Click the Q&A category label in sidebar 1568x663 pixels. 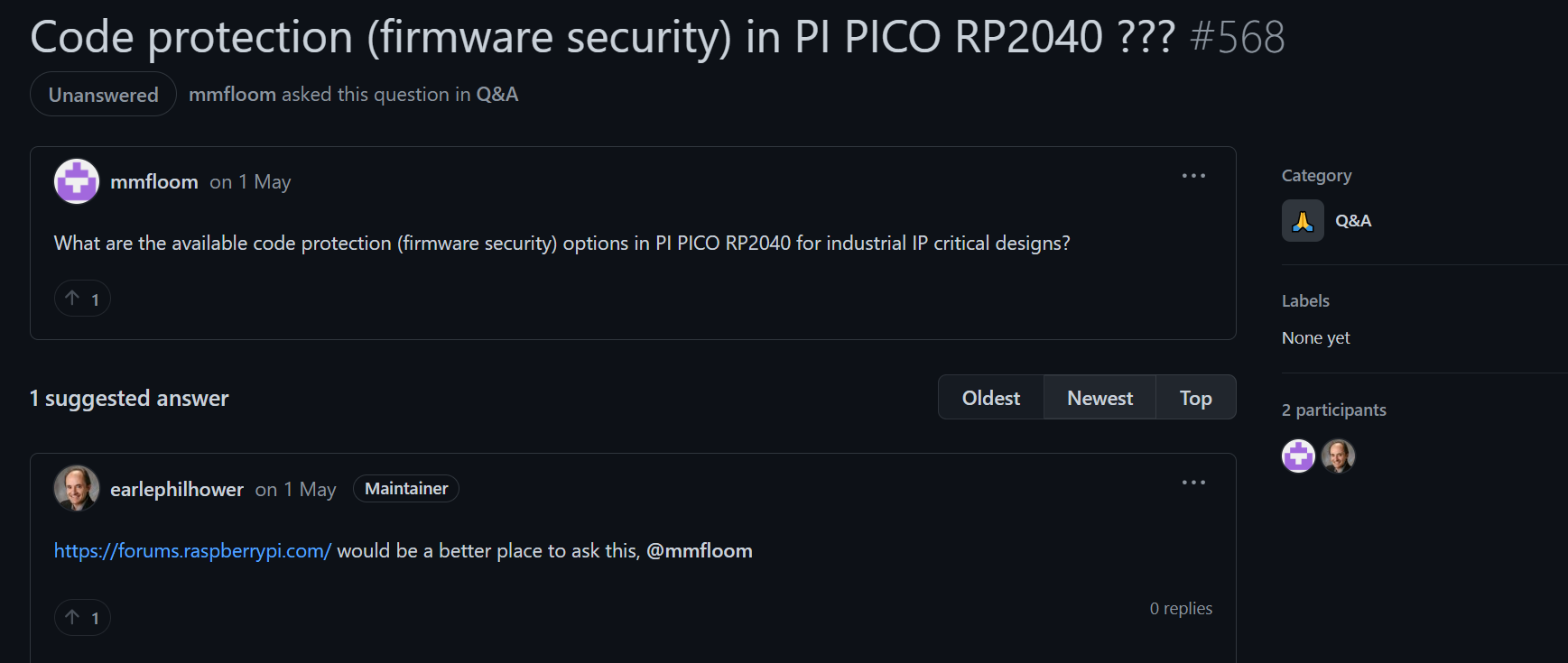pyautogui.click(x=1353, y=221)
